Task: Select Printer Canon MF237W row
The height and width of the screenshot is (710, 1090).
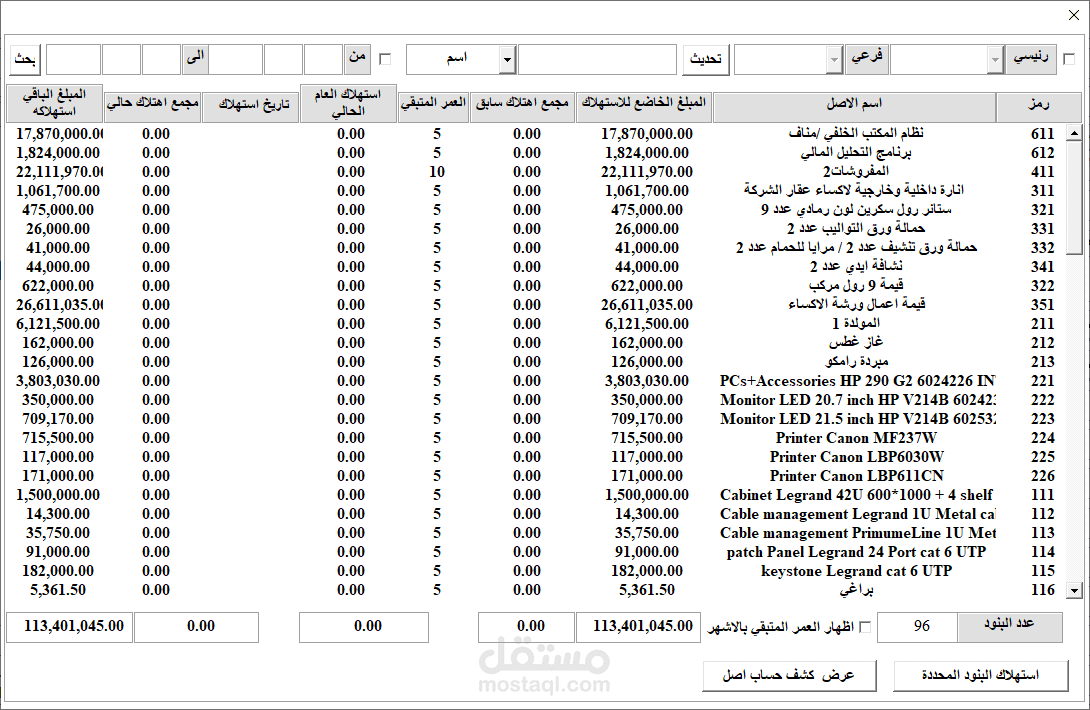Action: click(x=536, y=438)
